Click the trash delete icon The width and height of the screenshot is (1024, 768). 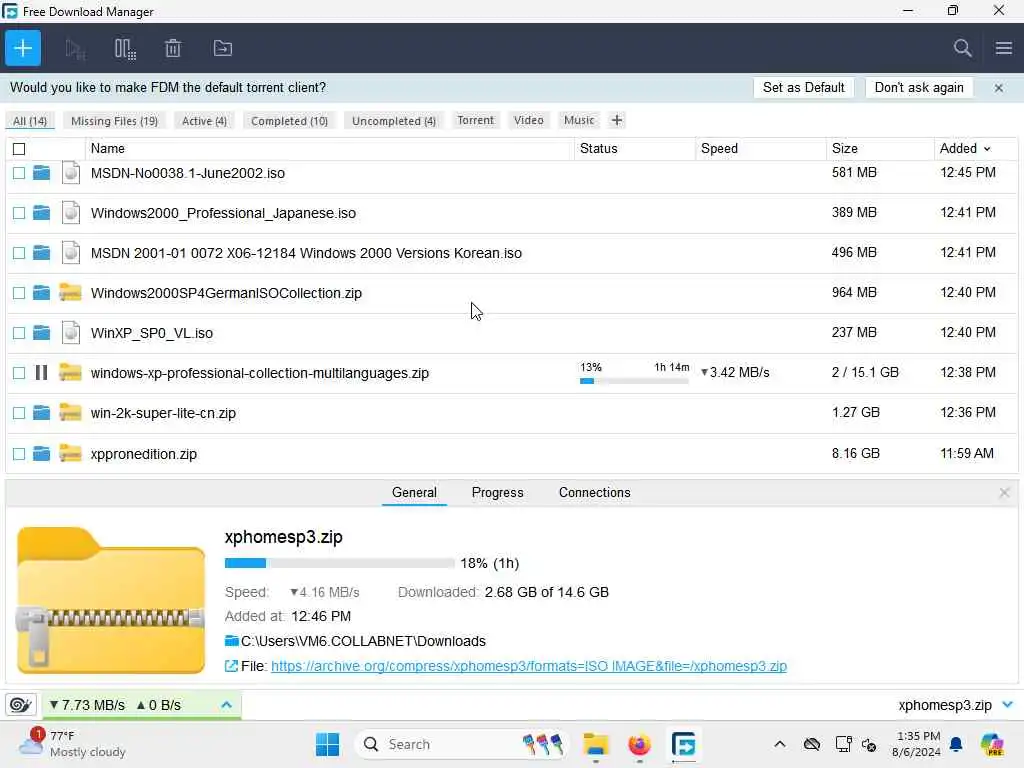(173, 48)
